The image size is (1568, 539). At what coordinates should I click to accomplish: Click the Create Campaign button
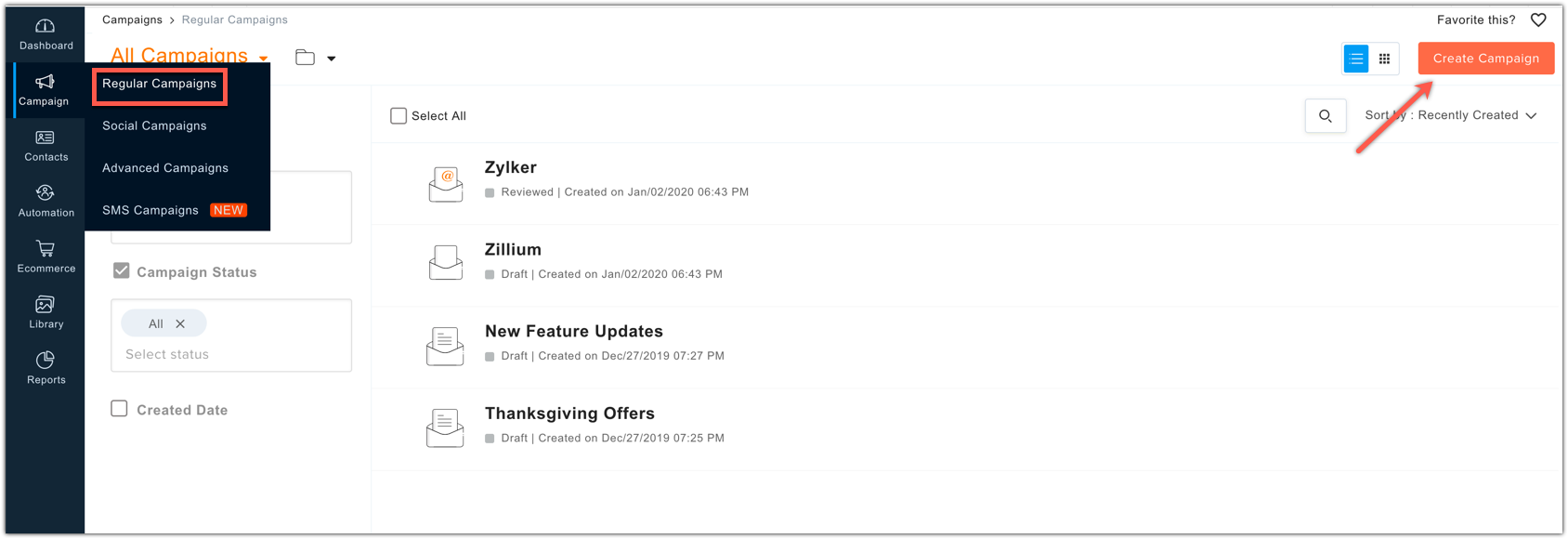(x=1485, y=59)
